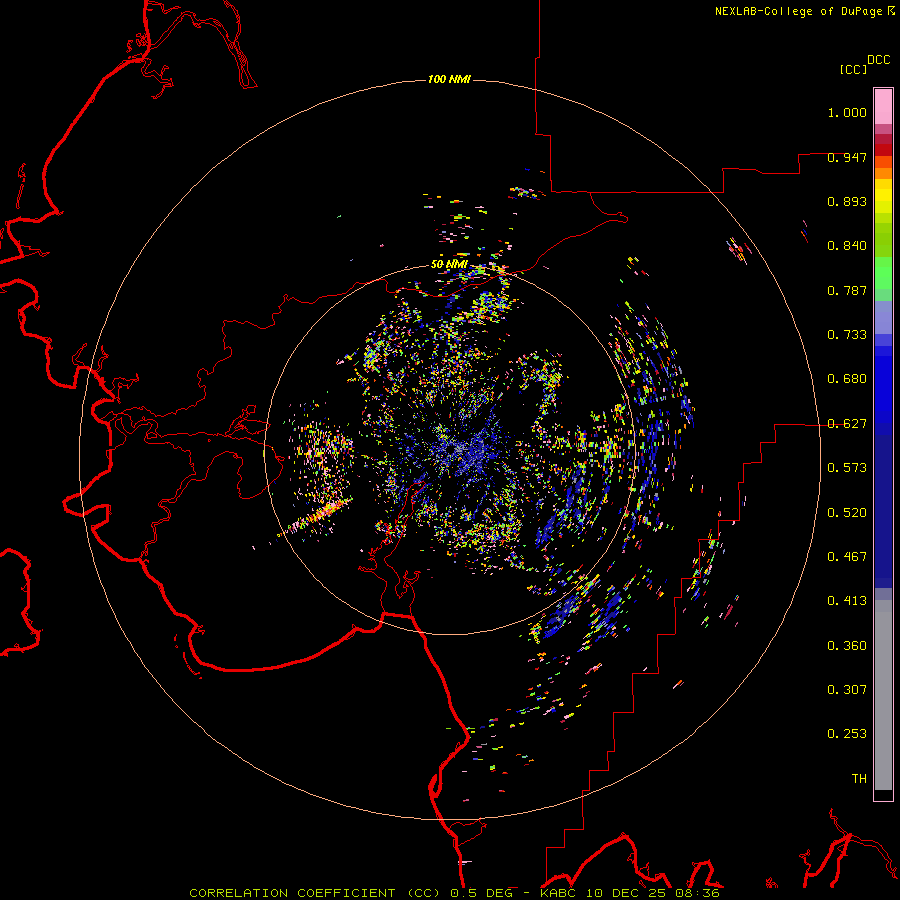Select the 0.573 legend value

tap(847, 468)
